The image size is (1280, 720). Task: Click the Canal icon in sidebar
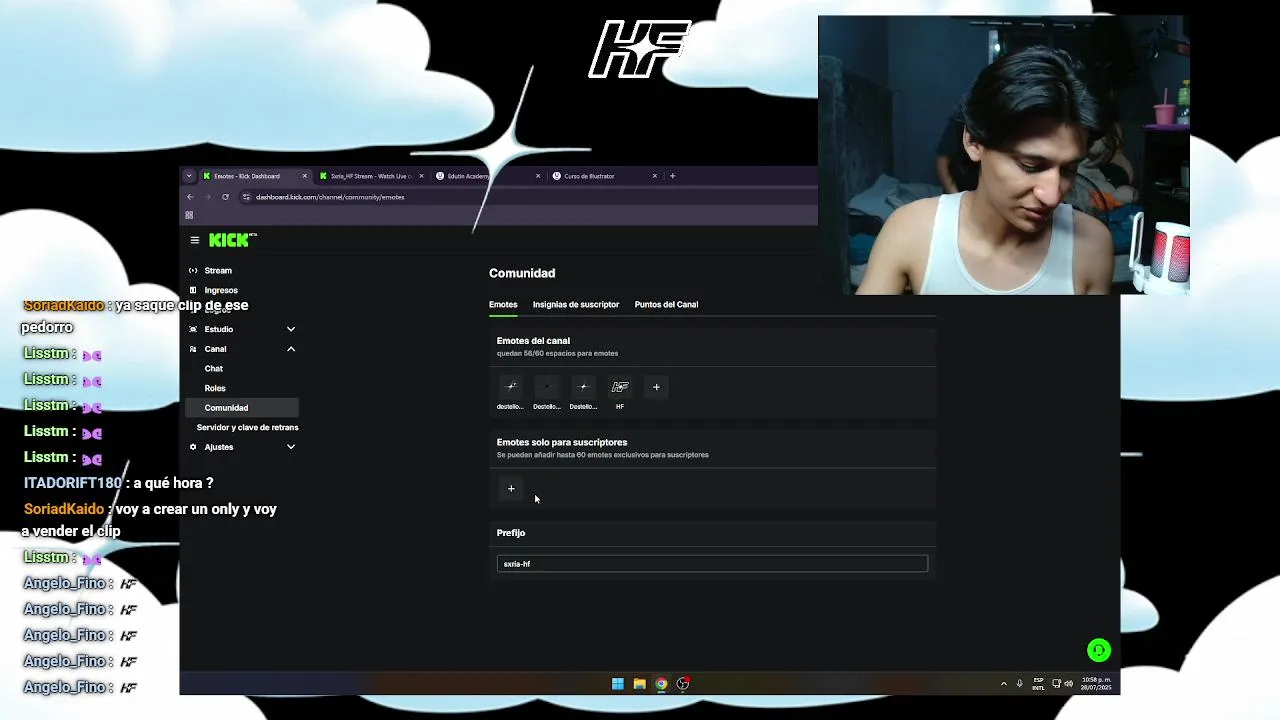pos(193,349)
